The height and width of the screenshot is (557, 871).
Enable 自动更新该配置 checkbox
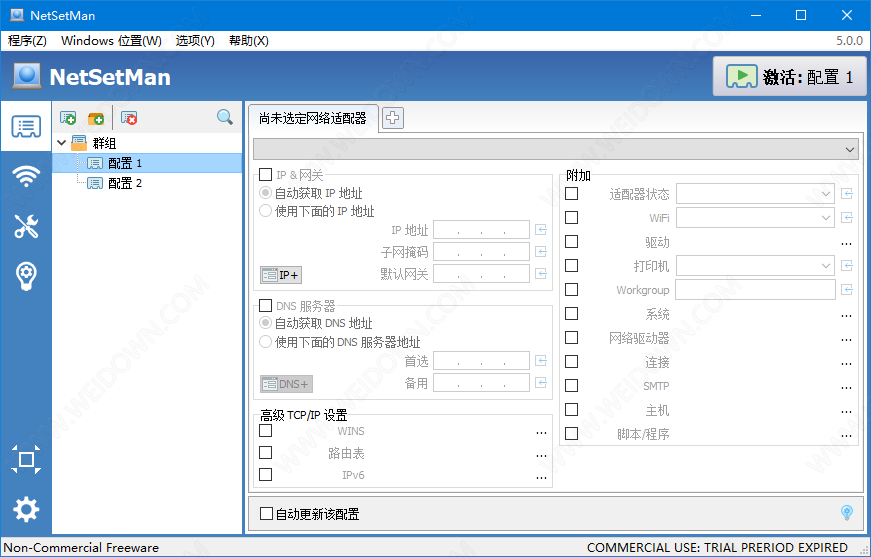(267, 514)
